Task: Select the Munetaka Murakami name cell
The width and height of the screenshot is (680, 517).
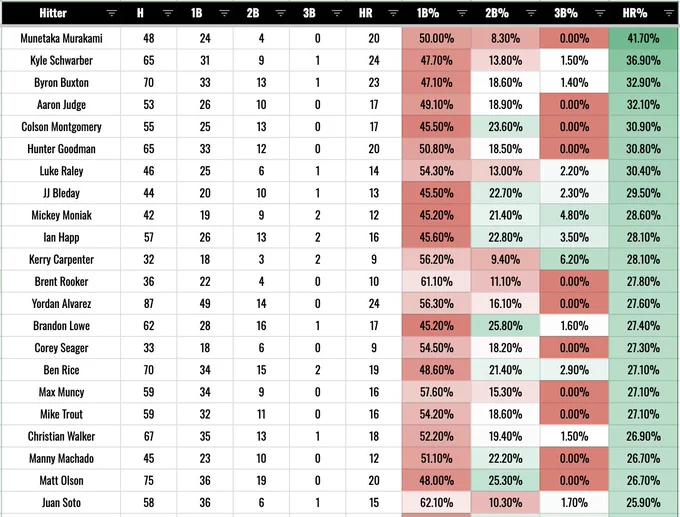Action: click(61, 38)
